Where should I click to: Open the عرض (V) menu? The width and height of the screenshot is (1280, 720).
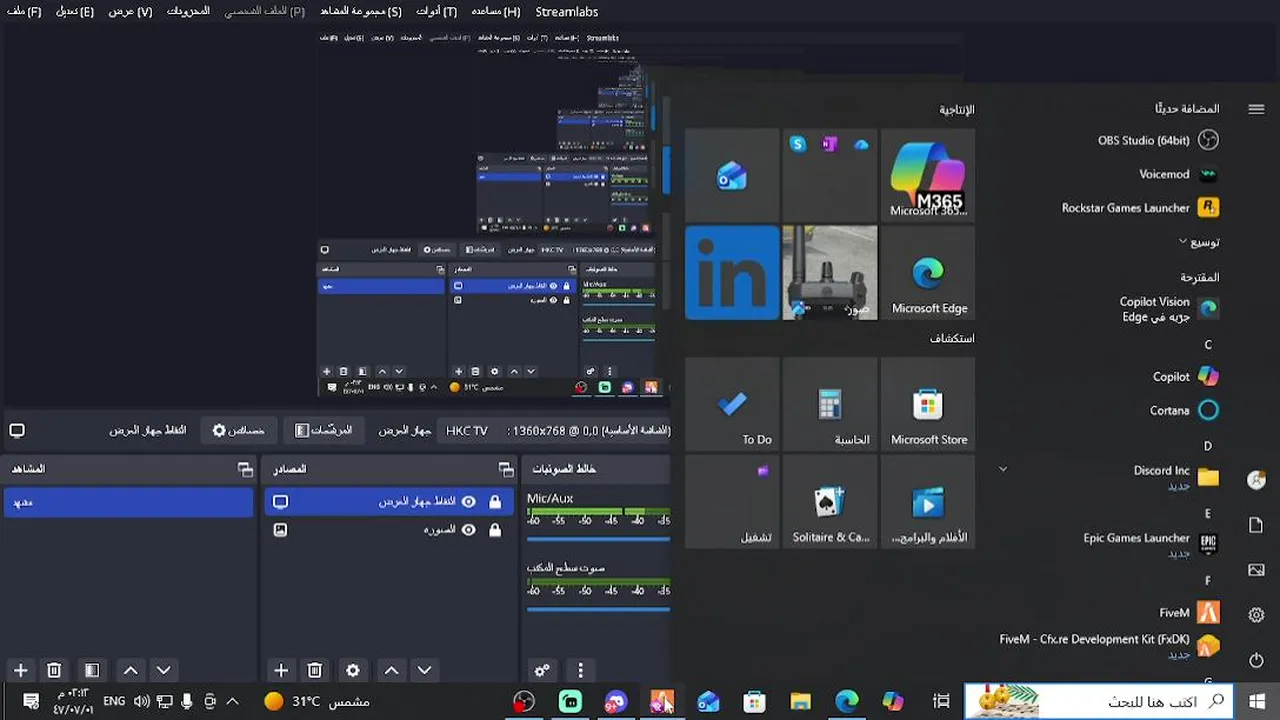tap(131, 12)
